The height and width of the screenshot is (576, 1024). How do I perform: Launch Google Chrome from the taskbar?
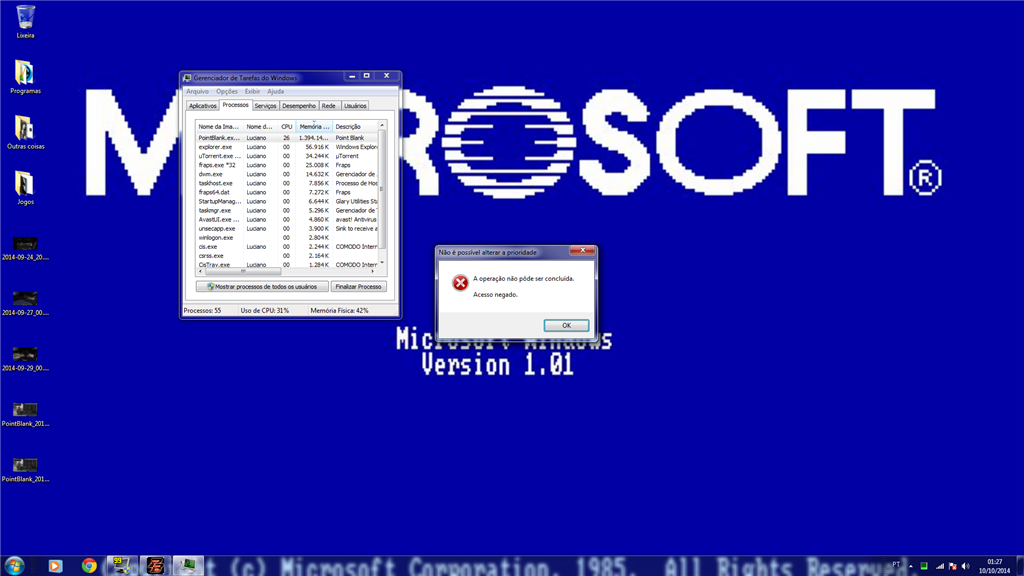click(x=89, y=566)
